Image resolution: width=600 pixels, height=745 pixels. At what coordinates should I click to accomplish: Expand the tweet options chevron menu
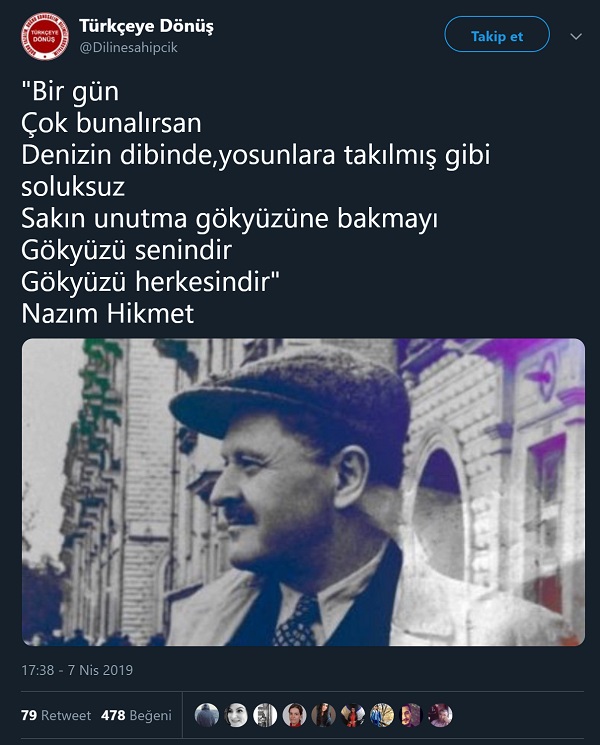576,37
